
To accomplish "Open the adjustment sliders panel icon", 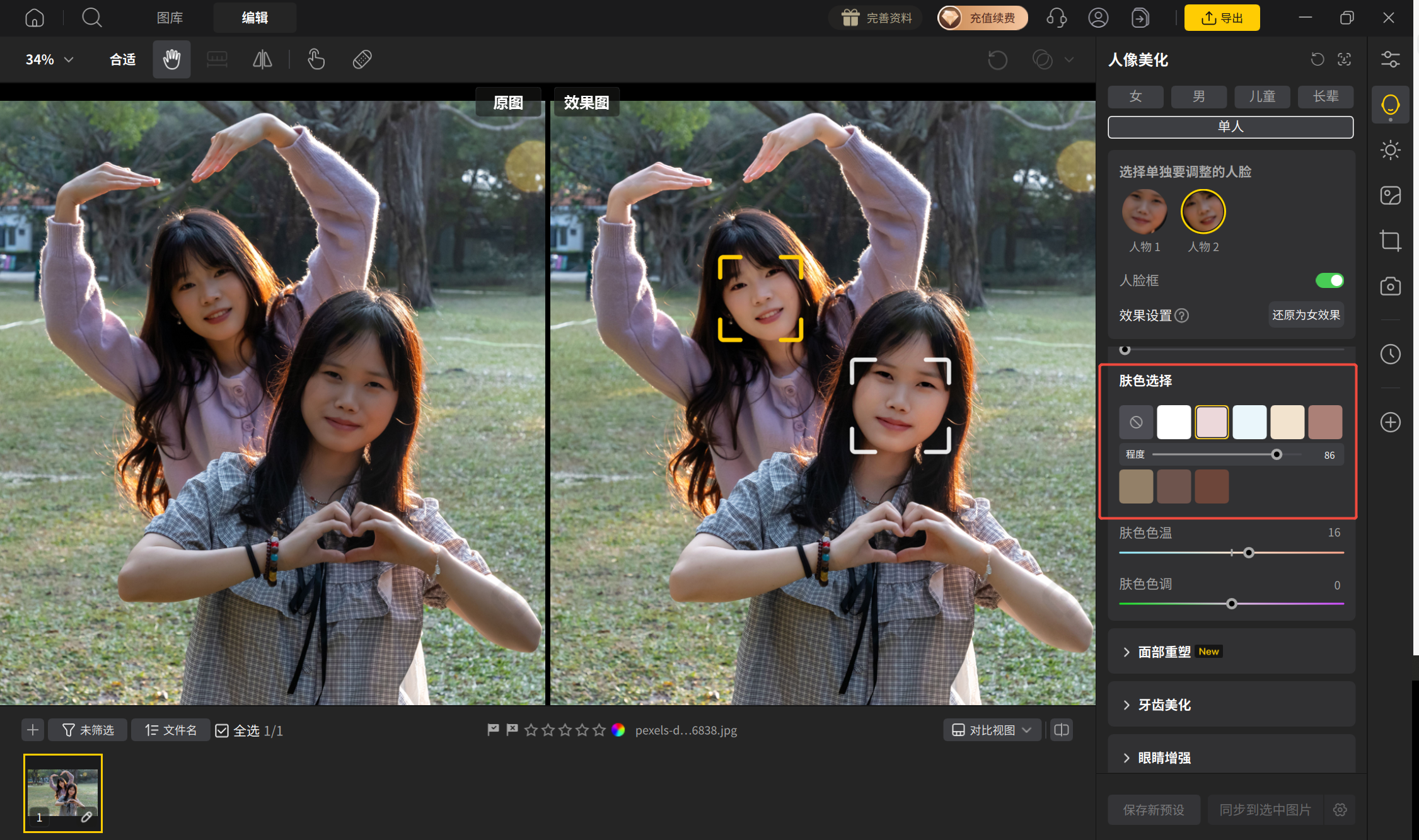I will point(1390,60).
